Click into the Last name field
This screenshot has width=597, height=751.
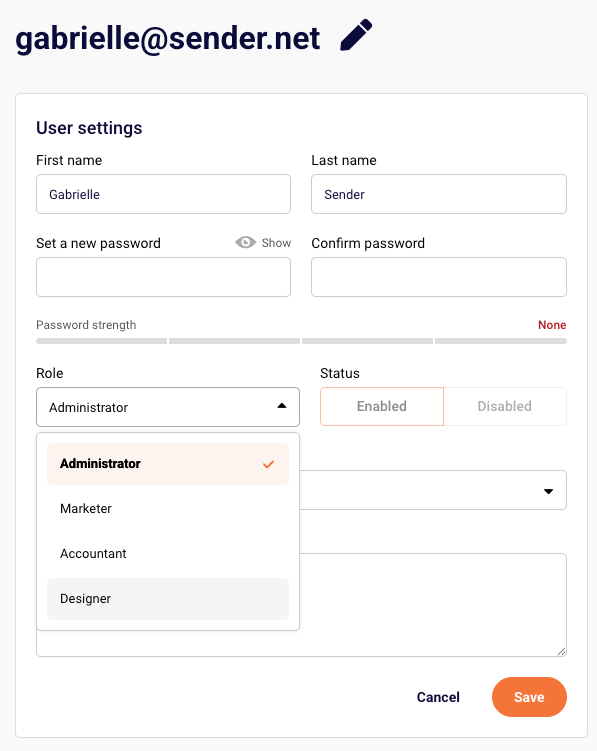[x=439, y=194]
